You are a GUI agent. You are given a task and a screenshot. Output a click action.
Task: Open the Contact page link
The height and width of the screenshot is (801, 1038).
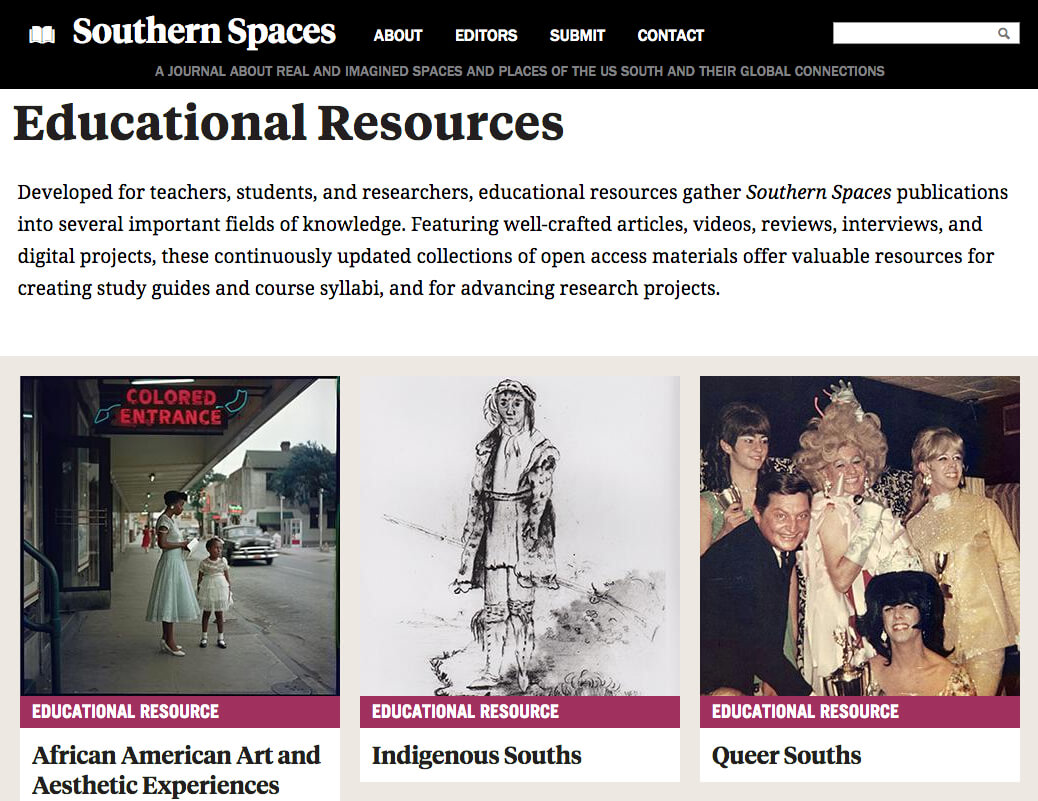pos(670,36)
